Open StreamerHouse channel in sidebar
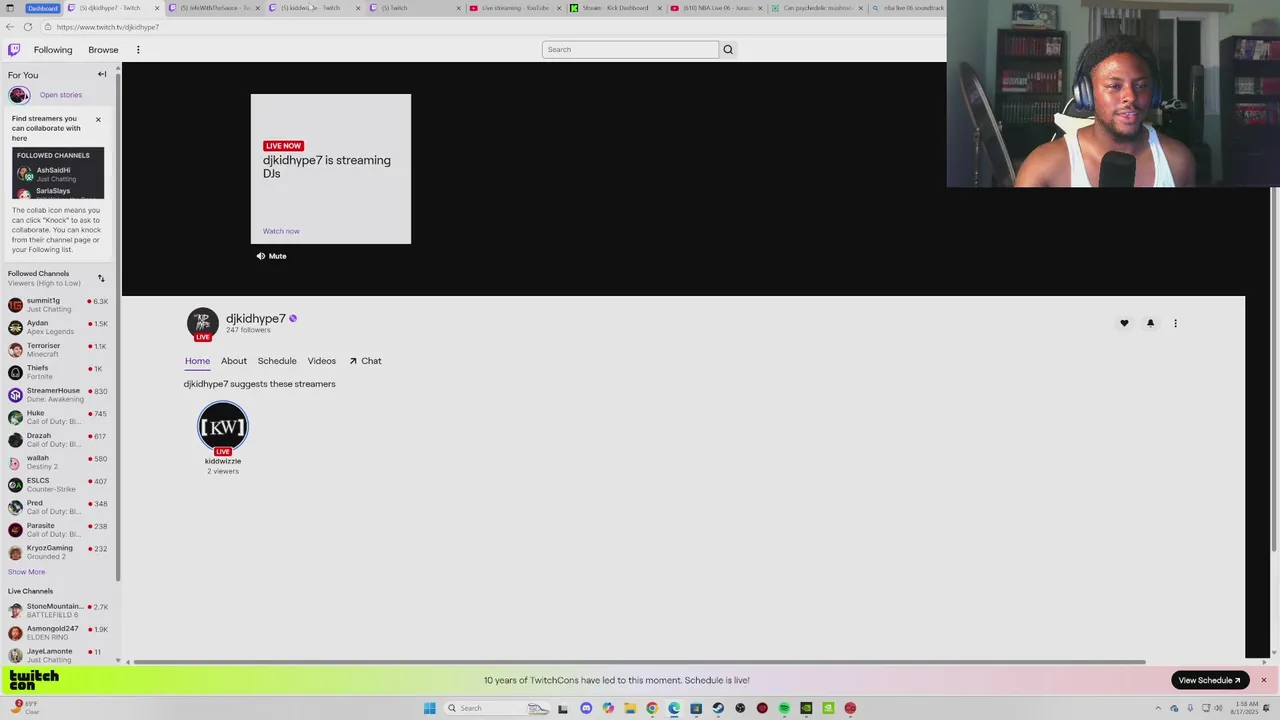 click(58, 394)
